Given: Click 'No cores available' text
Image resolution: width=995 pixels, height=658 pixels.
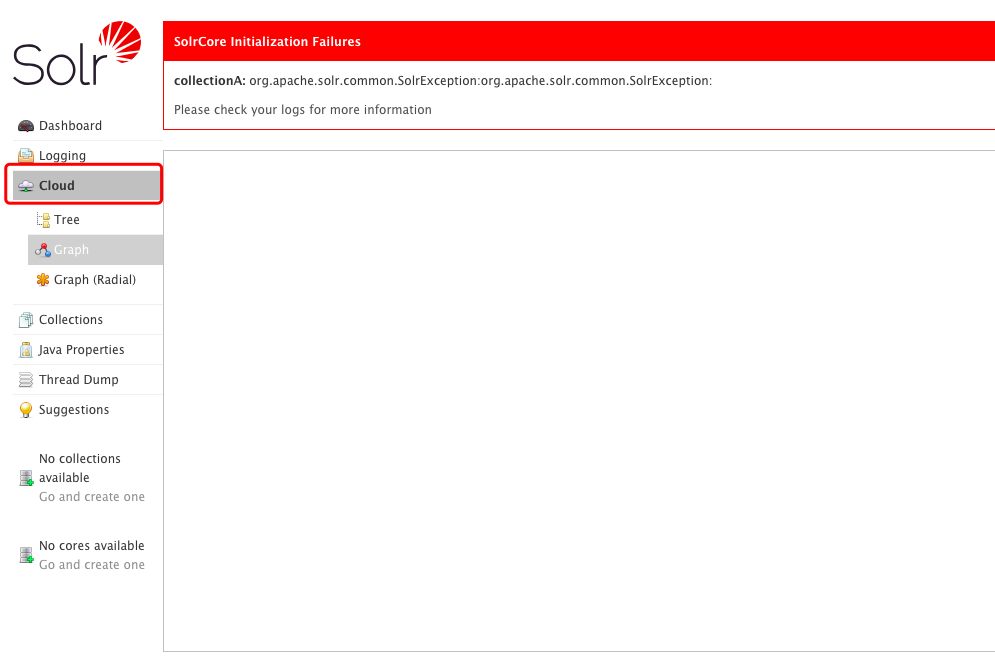Looking at the screenshot, I should [x=92, y=546].
